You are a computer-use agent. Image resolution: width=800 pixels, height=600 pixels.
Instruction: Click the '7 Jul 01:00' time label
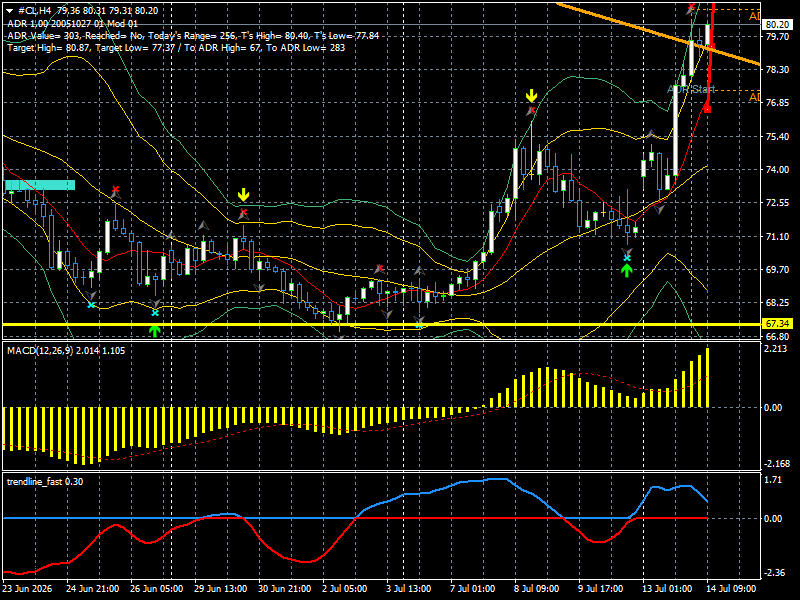coord(472,589)
